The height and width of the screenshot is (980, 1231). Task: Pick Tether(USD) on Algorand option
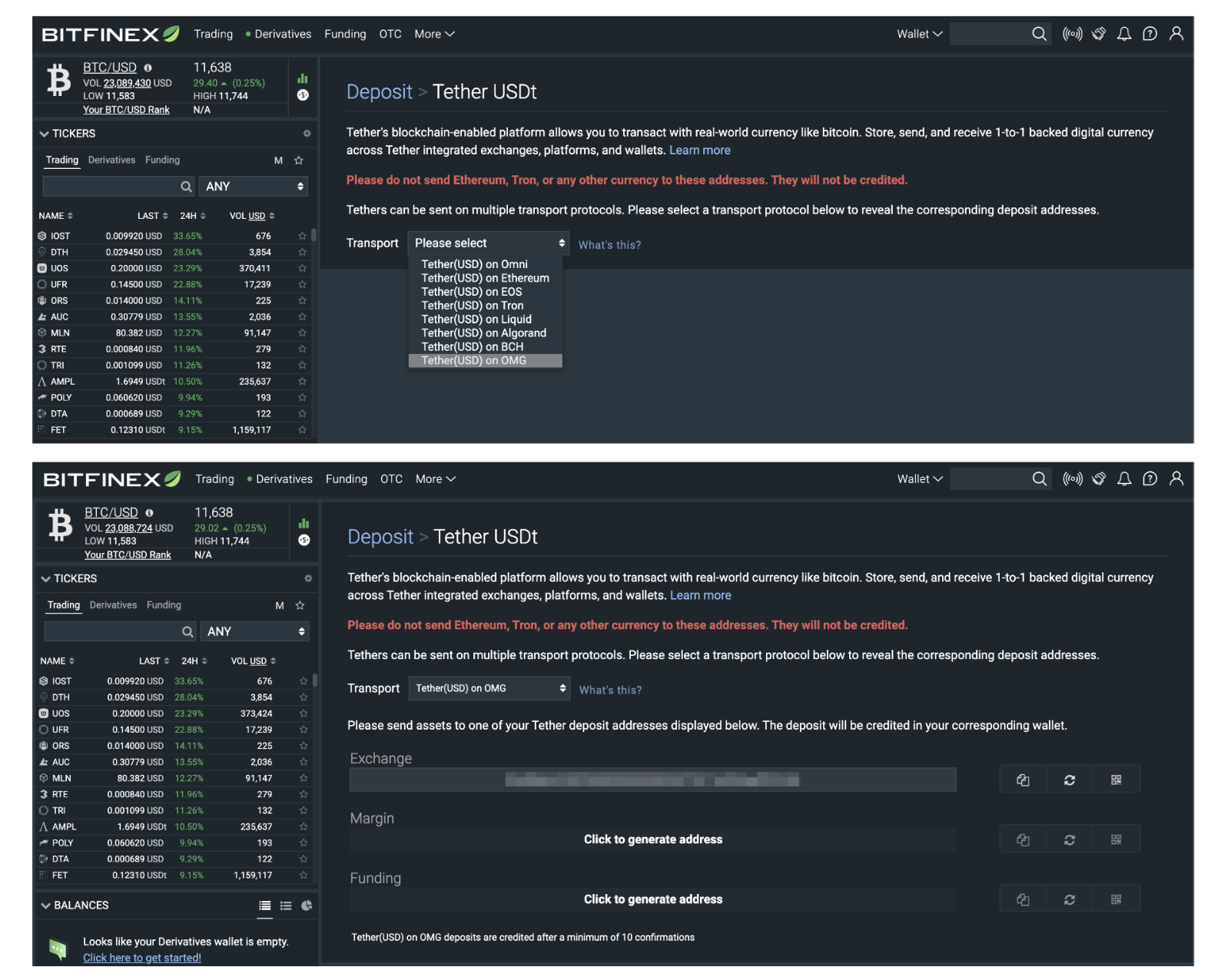pyautogui.click(x=485, y=333)
